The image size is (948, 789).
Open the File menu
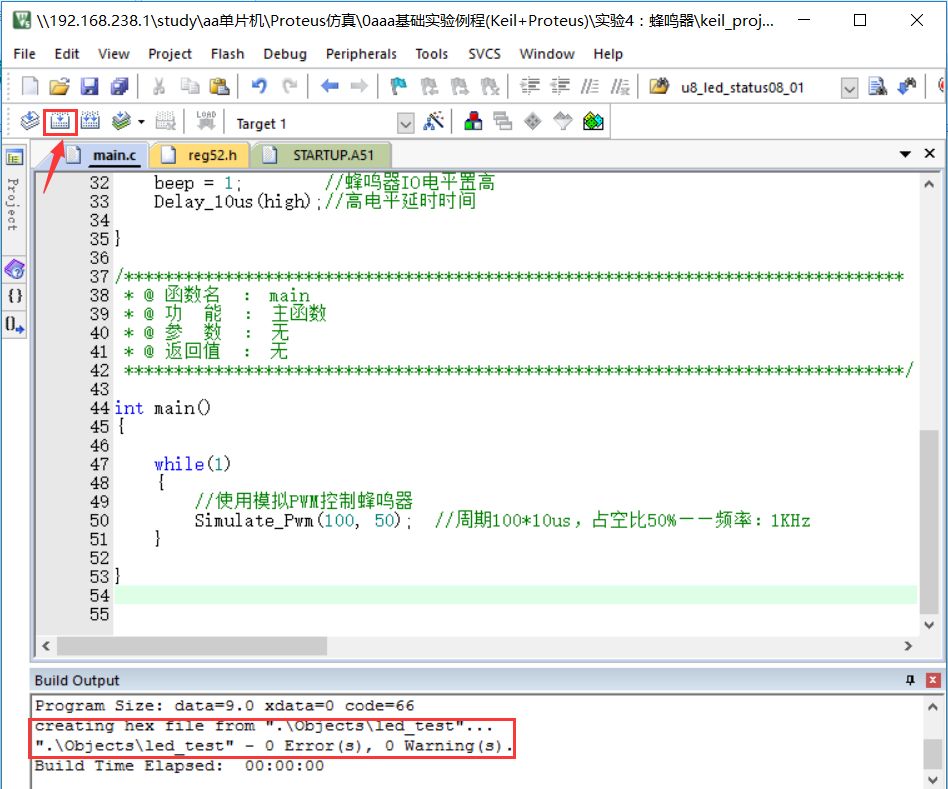[24, 54]
